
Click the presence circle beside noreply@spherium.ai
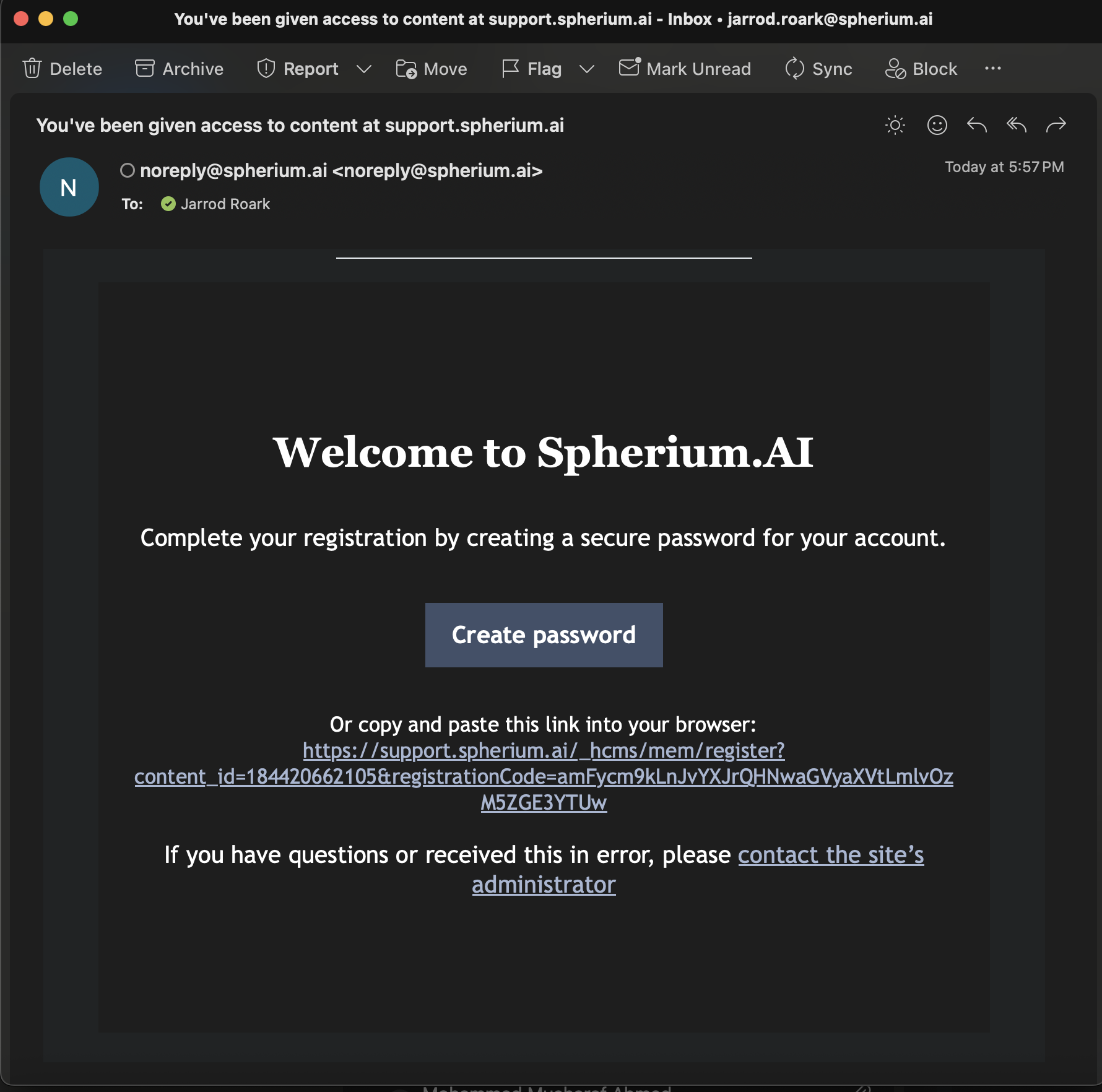[x=128, y=170]
